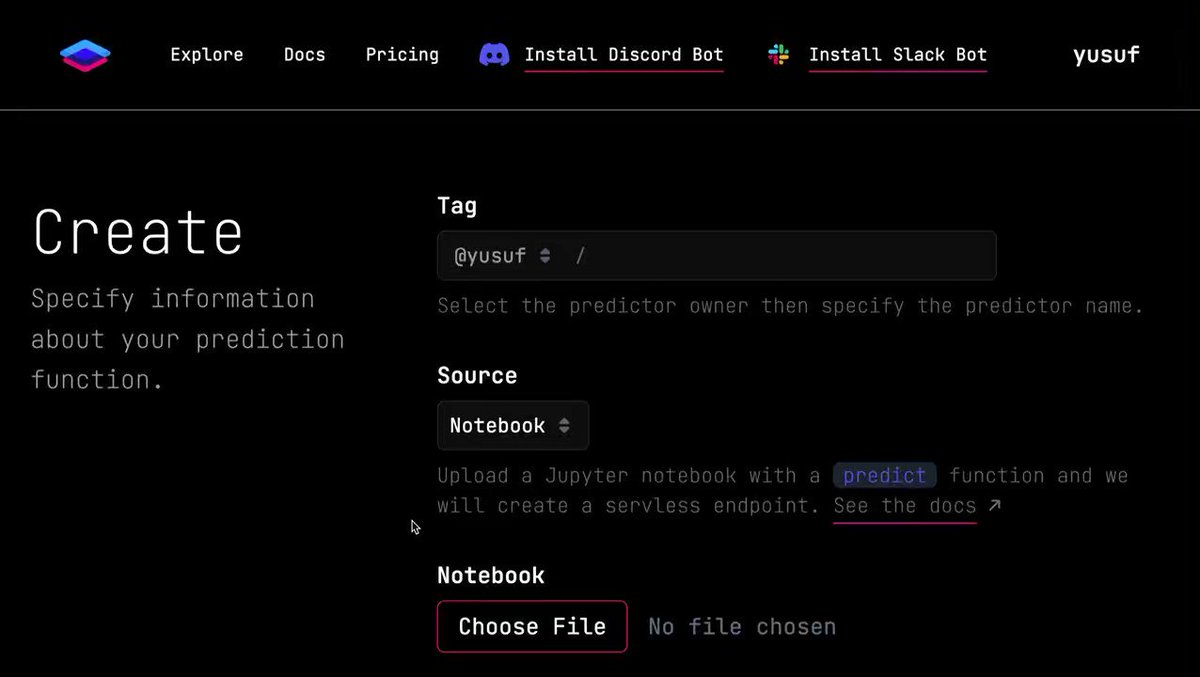Focus the predictor name field after the slash
The height and width of the screenshot is (677, 1200).
[790, 256]
